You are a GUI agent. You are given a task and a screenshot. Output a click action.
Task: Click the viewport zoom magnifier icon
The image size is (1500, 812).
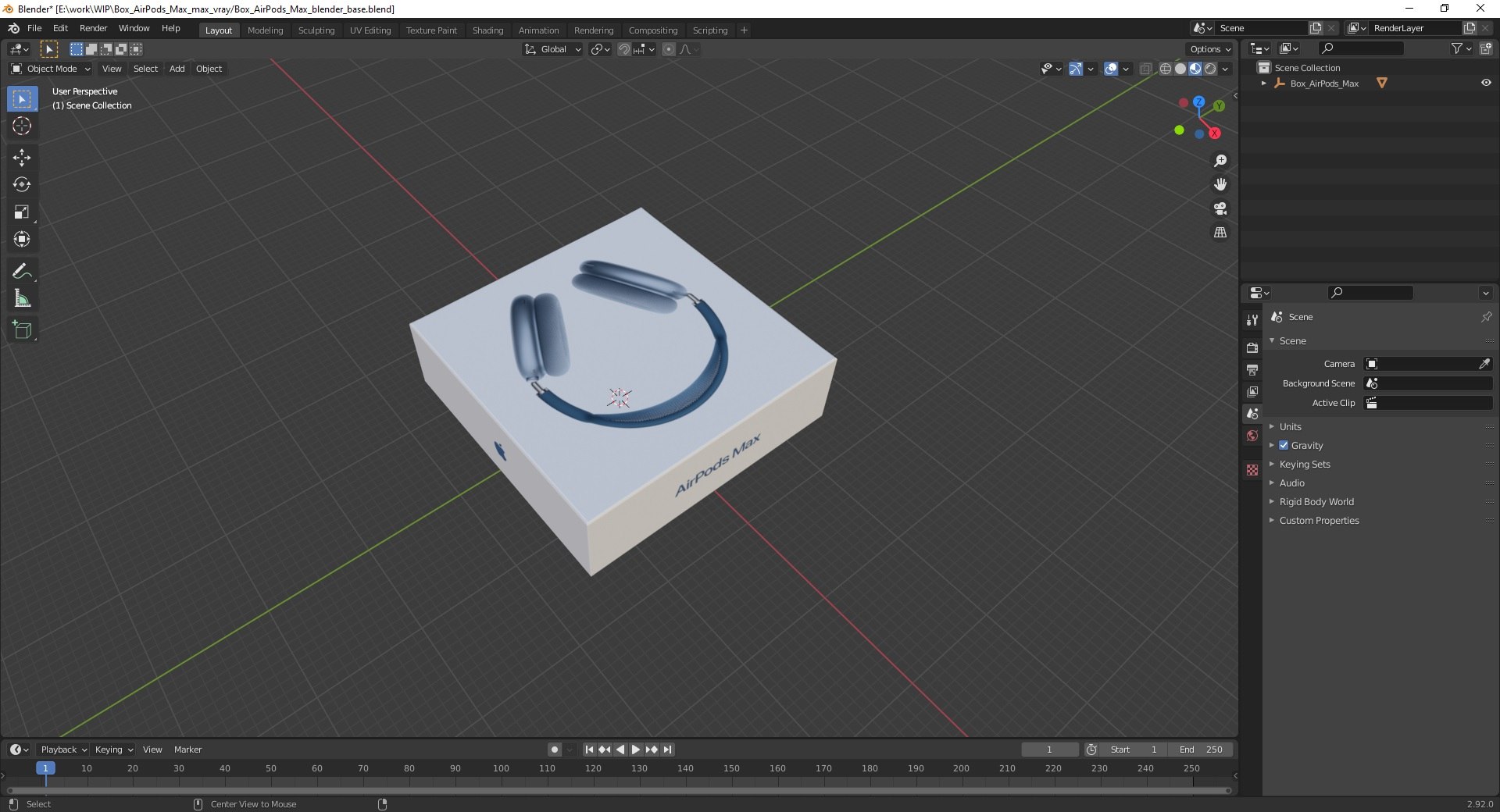click(x=1220, y=161)
